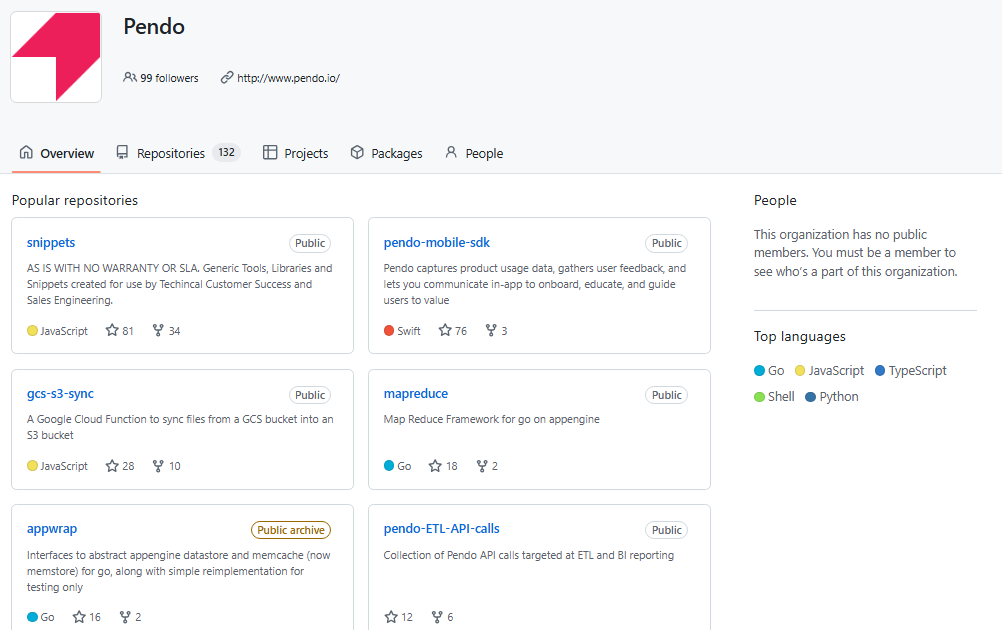Click 'Map Reduce Framework for go on appengine'
This screenshot has height=630, width=1002.
(x=491, y=419)
